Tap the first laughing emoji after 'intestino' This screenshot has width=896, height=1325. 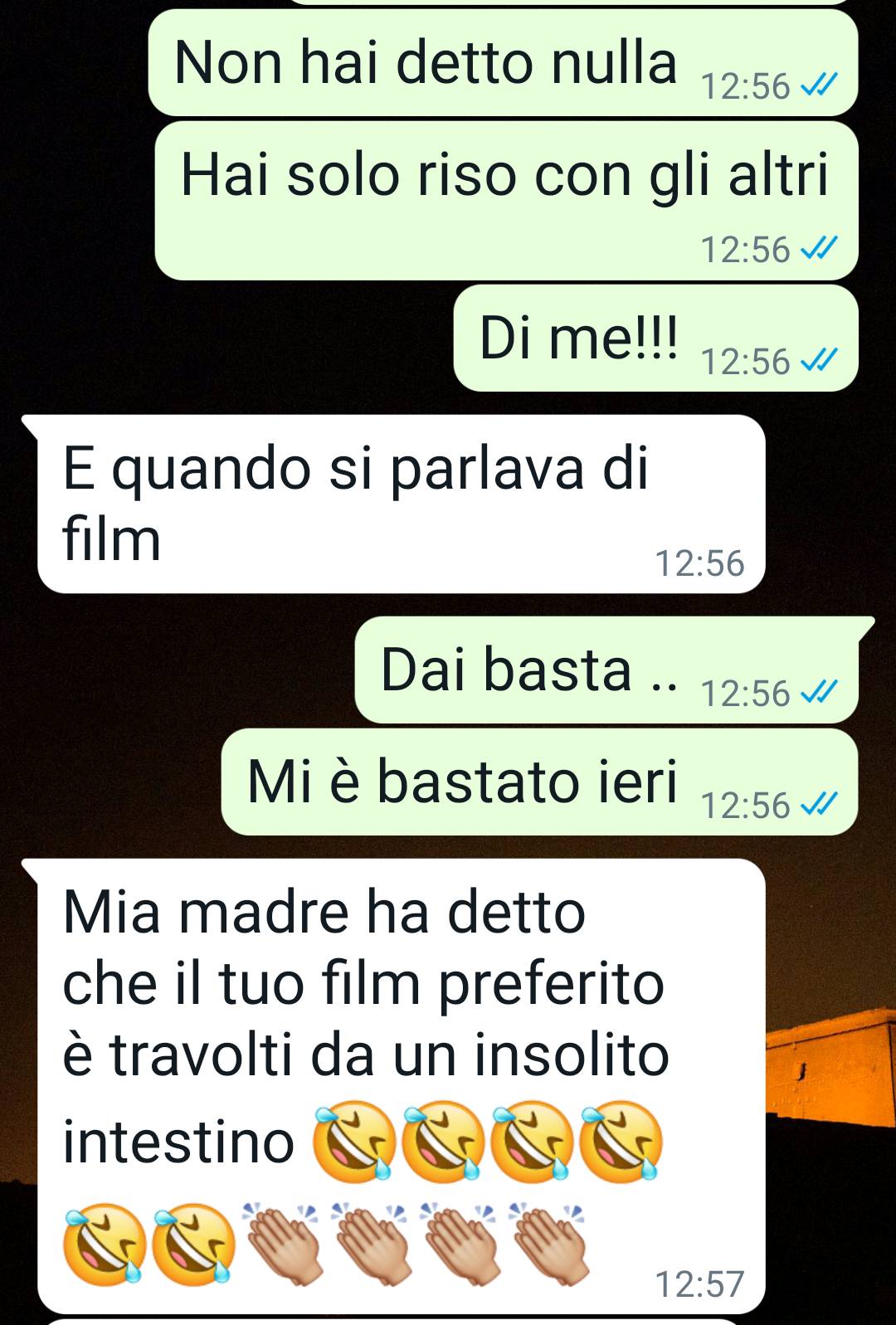coord(353,1142)
